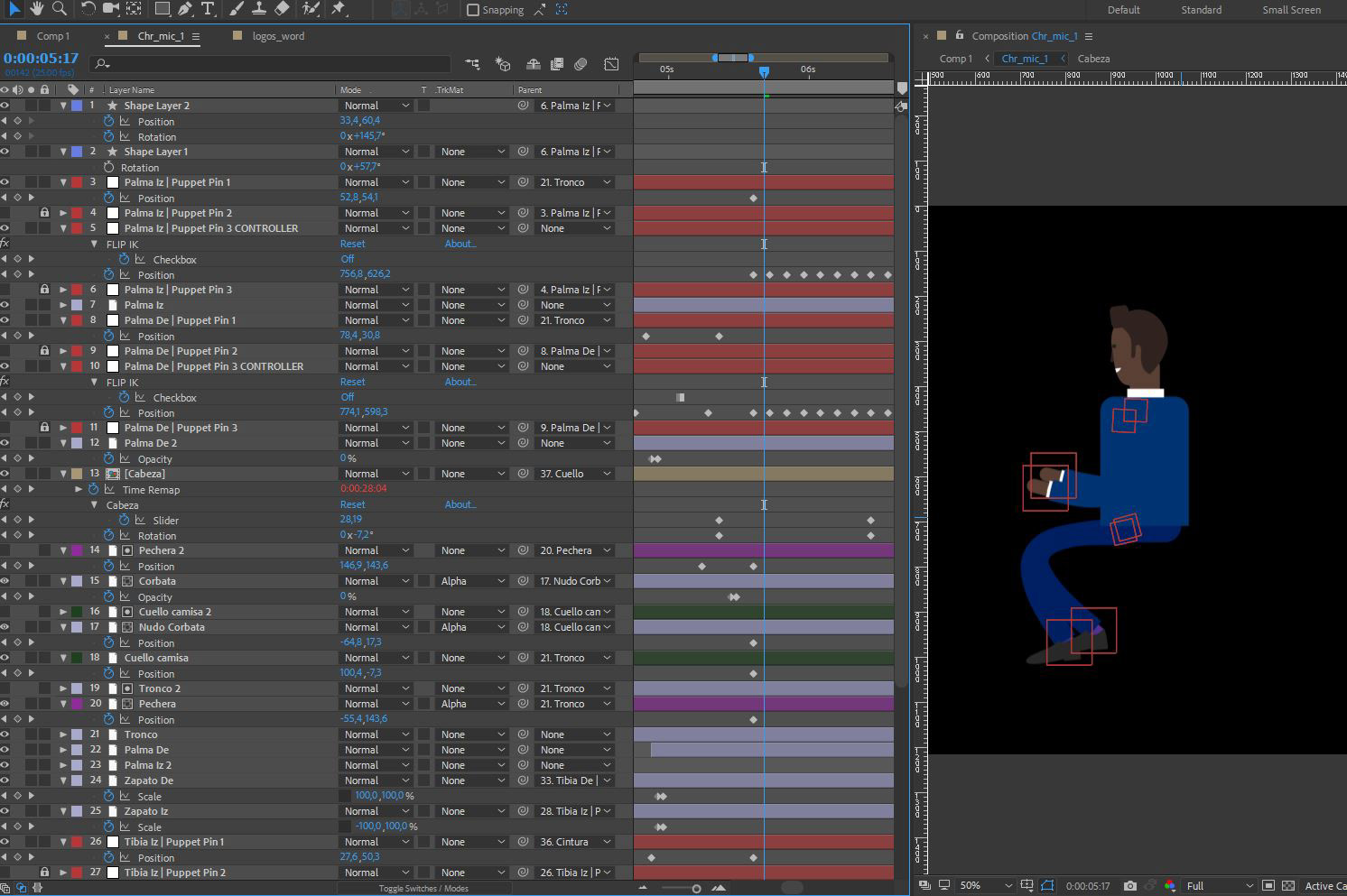Screen dimensions: 1347x896
Task: Open the Composition Mini-Flowchart icon
Action: pyautogui.click(x=472, y=64)
